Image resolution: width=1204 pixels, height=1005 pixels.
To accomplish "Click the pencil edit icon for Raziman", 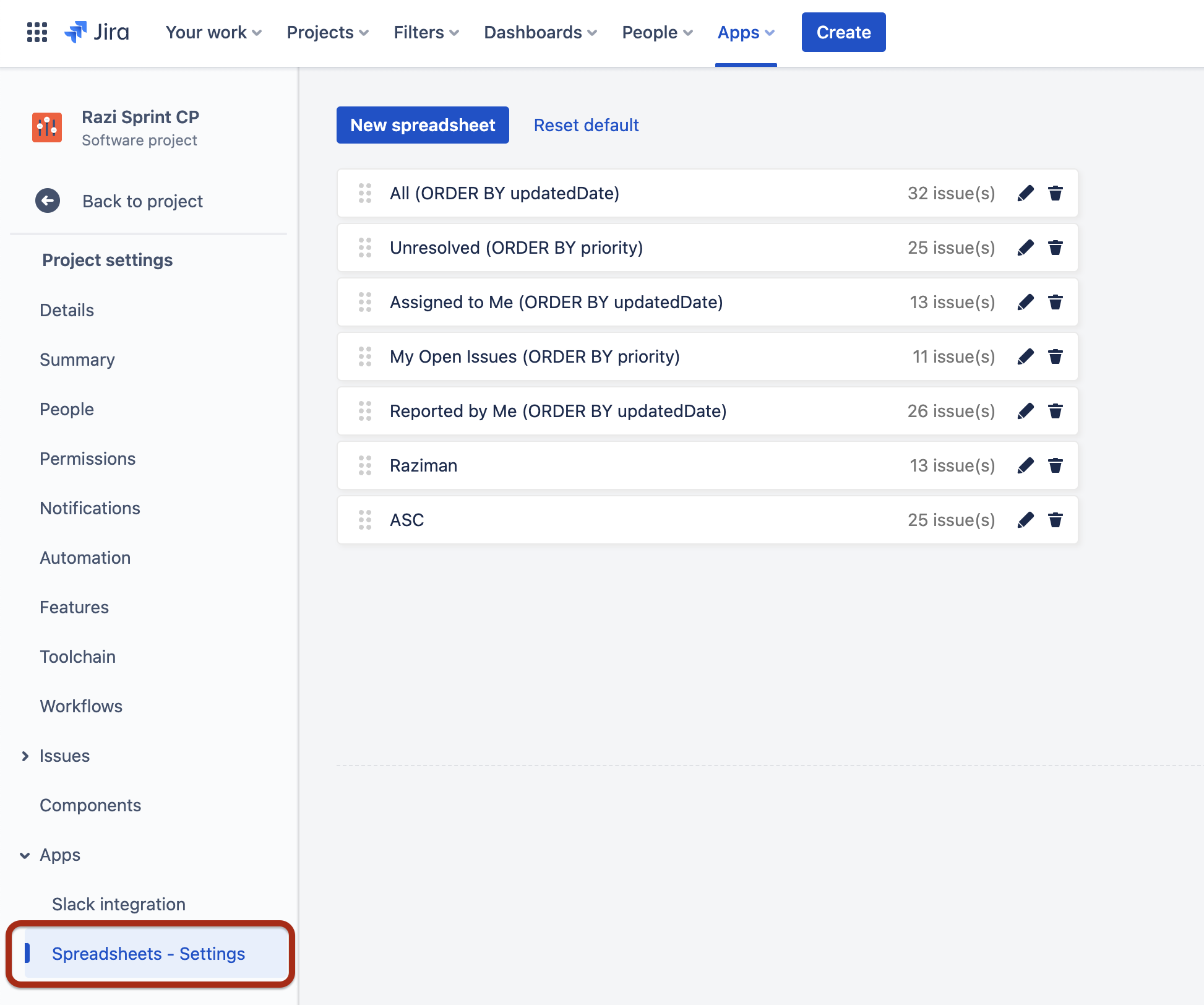I will 1025,465.
